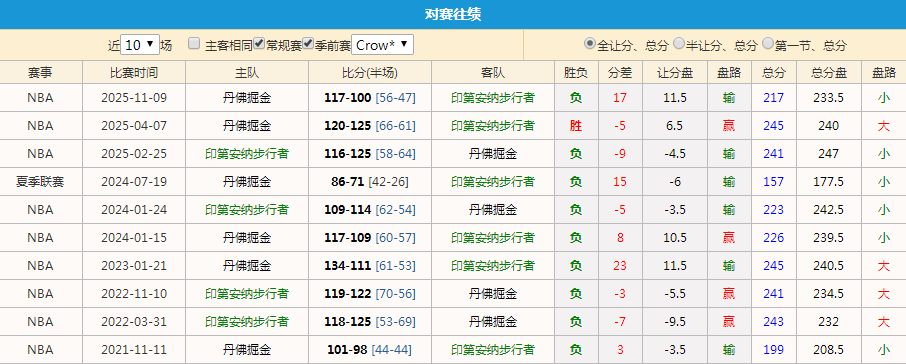Open the 109-114 score of 2024-01-24
Viewport: 906px width, 364px height.
click(348, 210)
